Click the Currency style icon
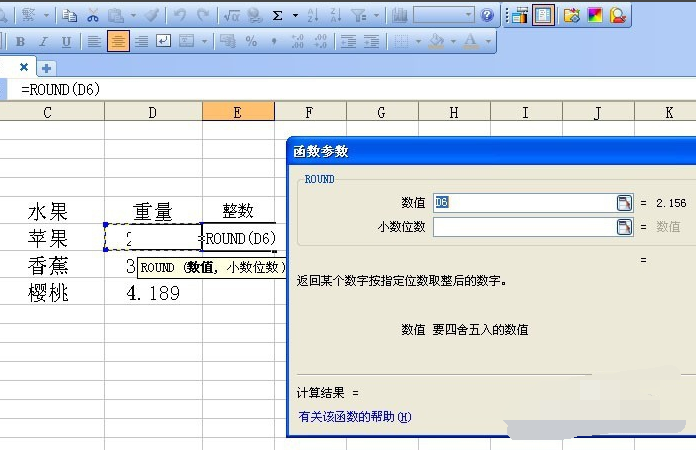The height and width of the screenshot is (450, 696). pyautogui.click(x=228, y=42)
